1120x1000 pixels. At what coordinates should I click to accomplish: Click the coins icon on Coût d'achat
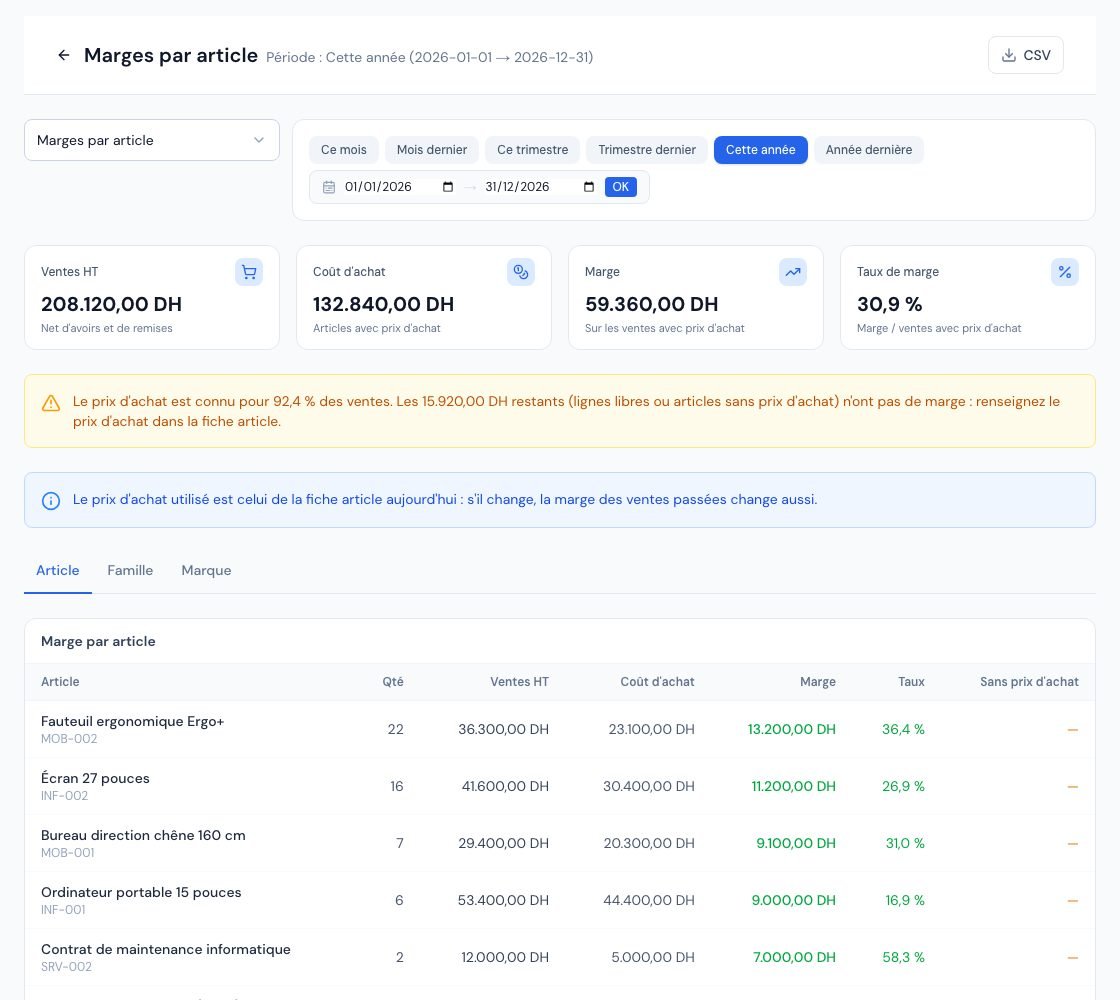pos(521,272)
